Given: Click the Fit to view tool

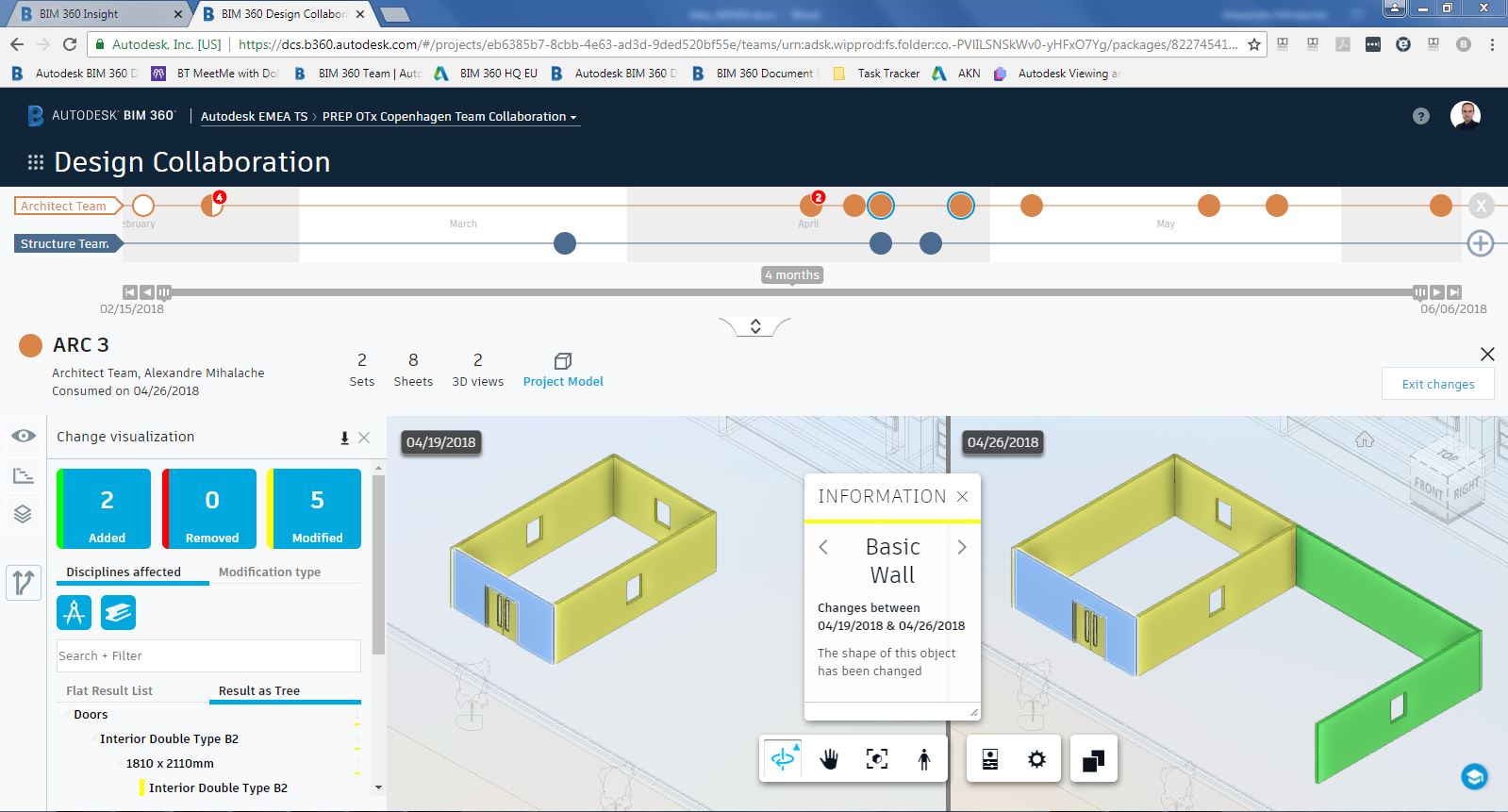Looking at the screenshot, I should tap(877, 759).
